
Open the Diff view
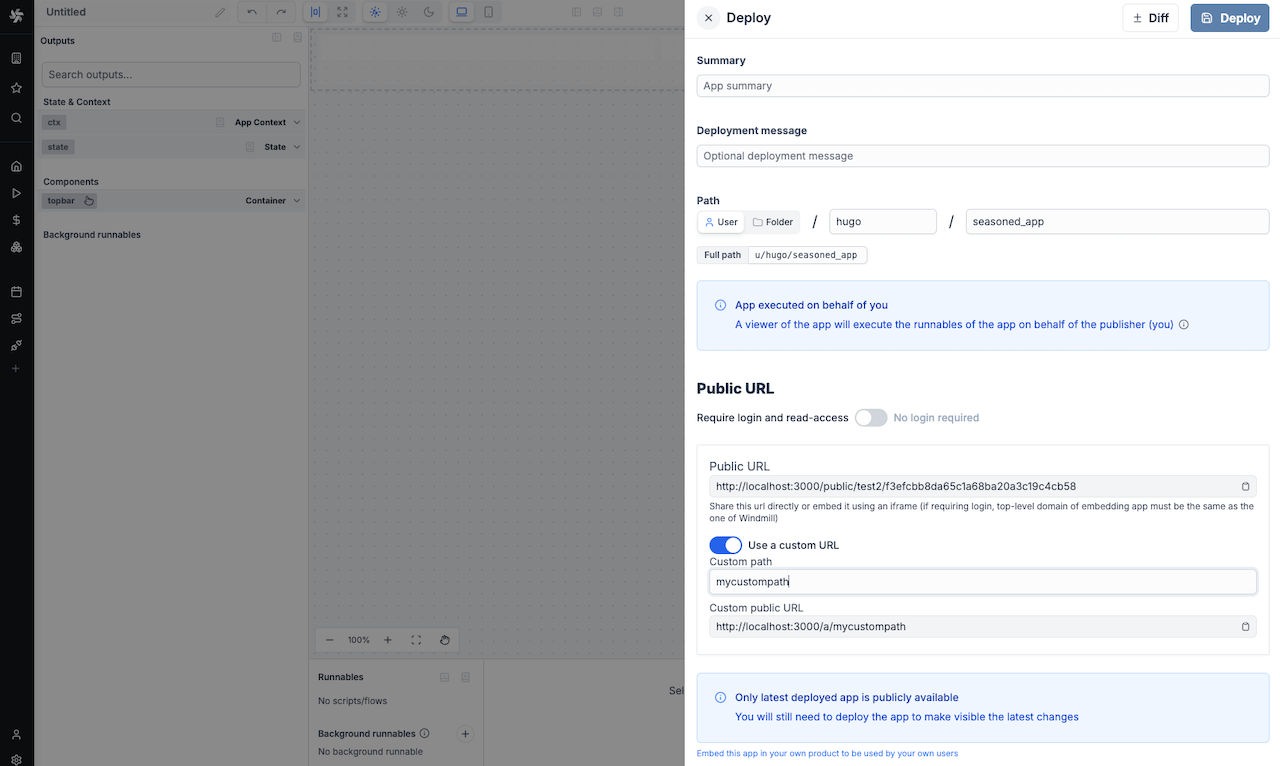(1150, 18)
